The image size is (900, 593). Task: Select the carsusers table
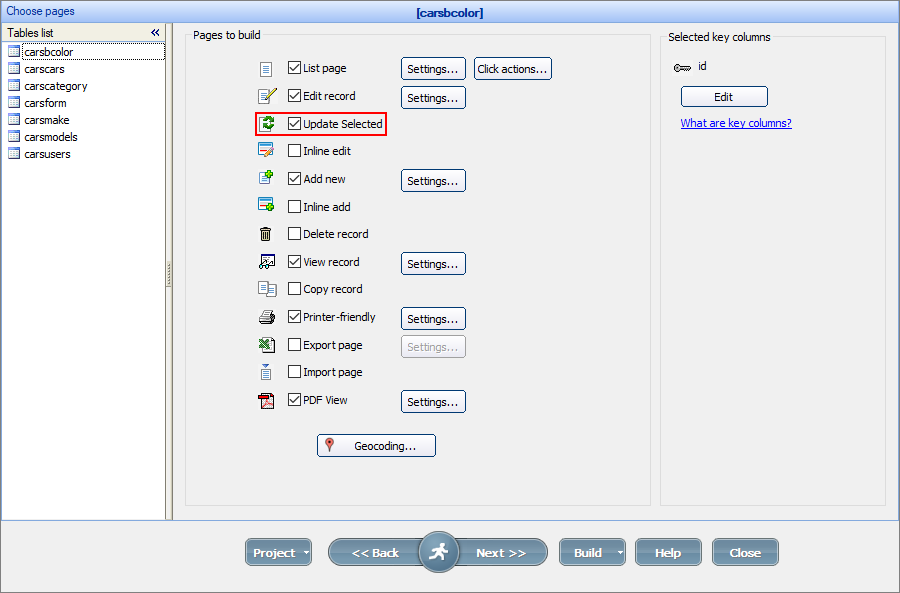point(46,153)
